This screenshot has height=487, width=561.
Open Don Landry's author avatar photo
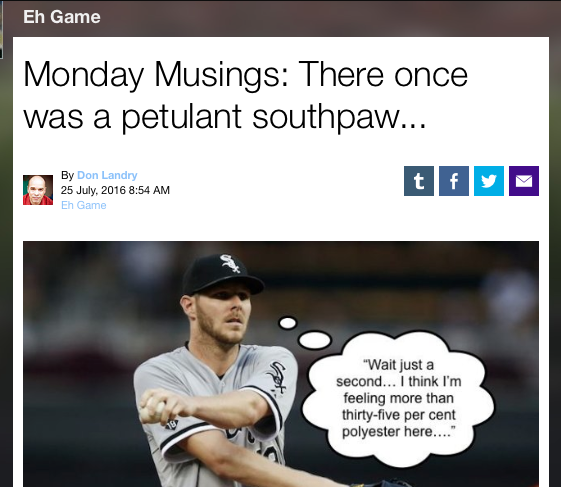click(38, 190)
